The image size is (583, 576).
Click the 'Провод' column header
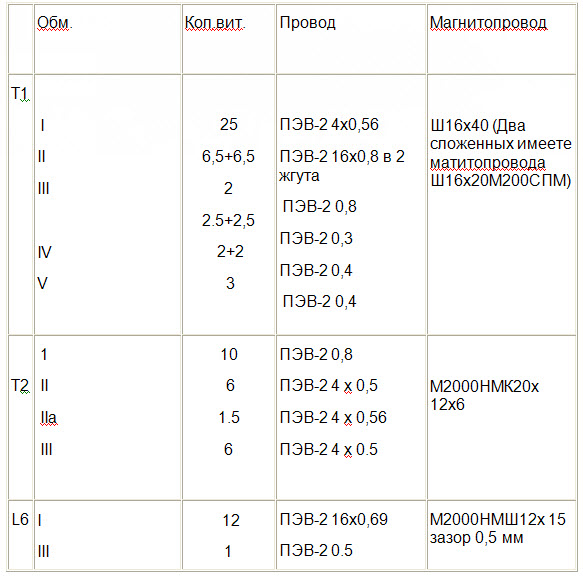click(307, 23)
